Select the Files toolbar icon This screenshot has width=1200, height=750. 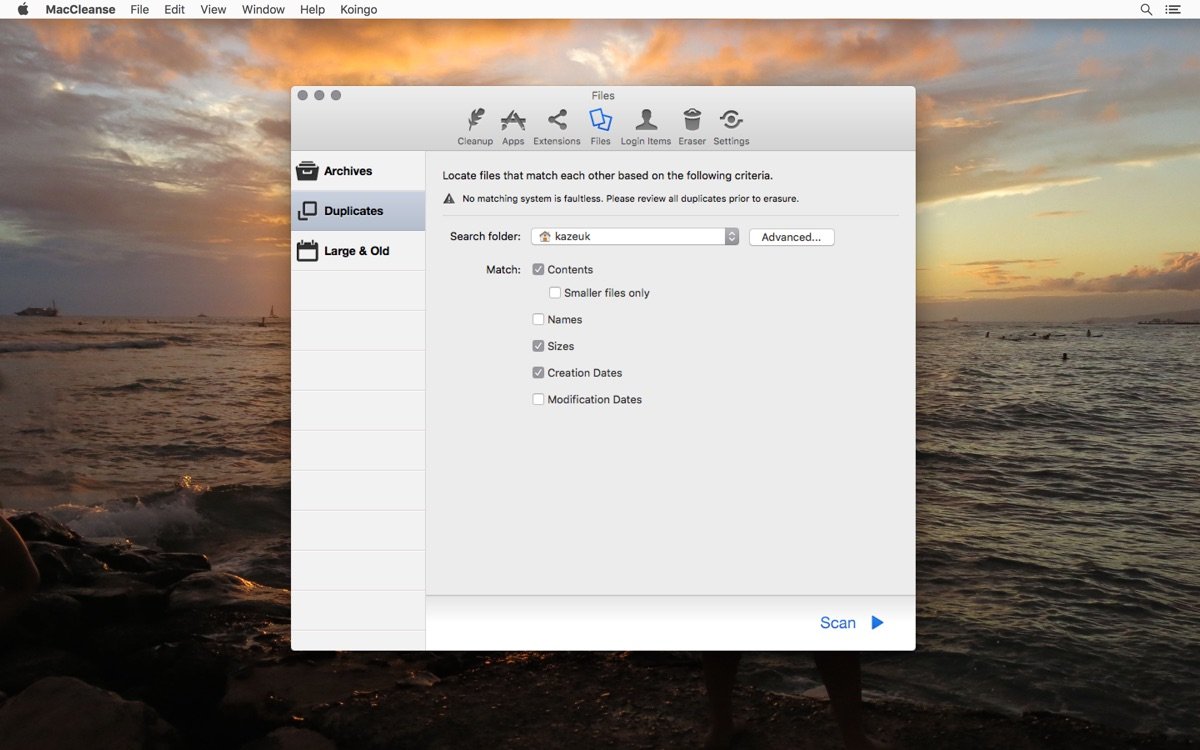[x=600, y=125]
